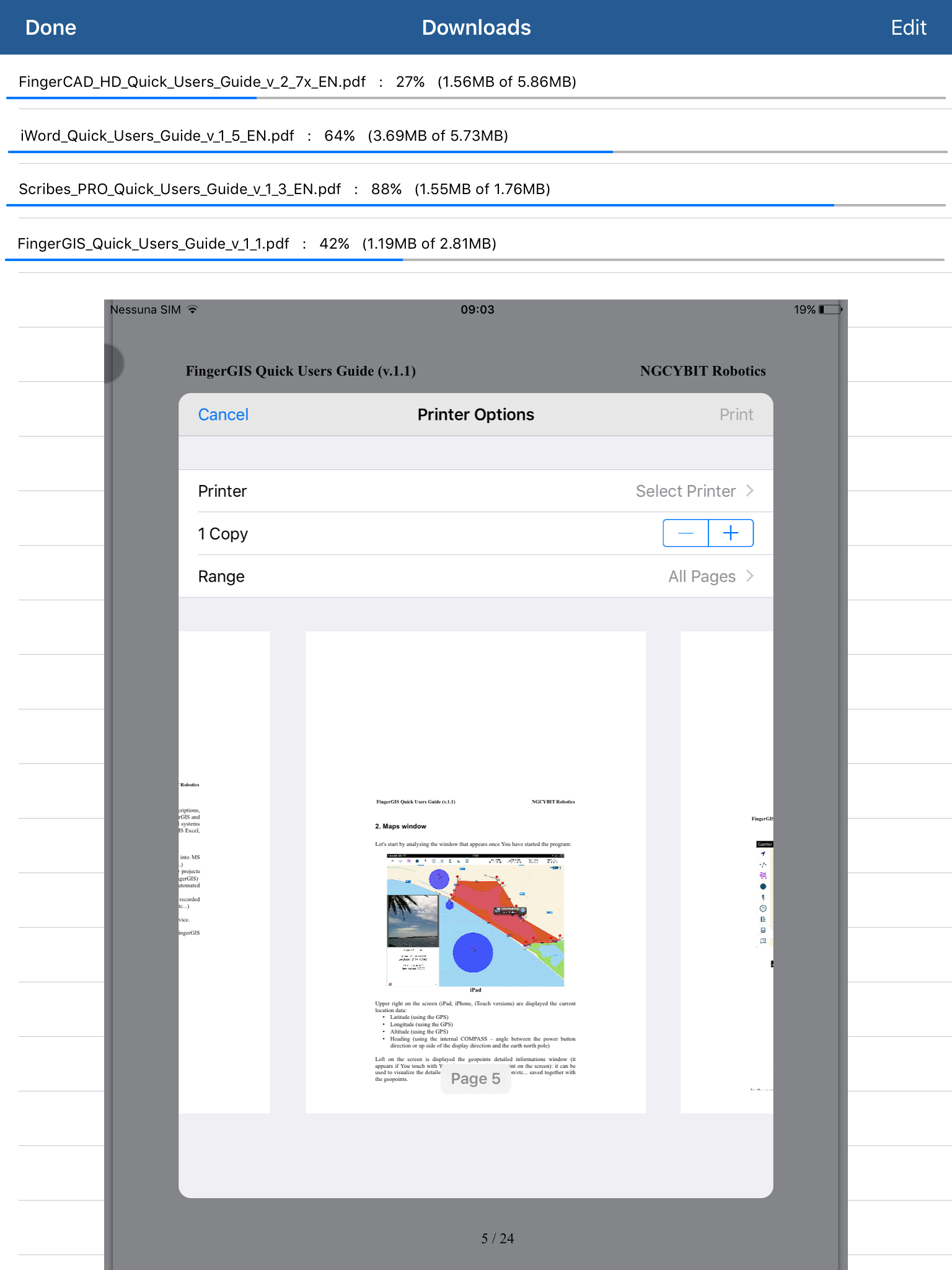Cancel the Printer Options dialog

tap(223, 414)
